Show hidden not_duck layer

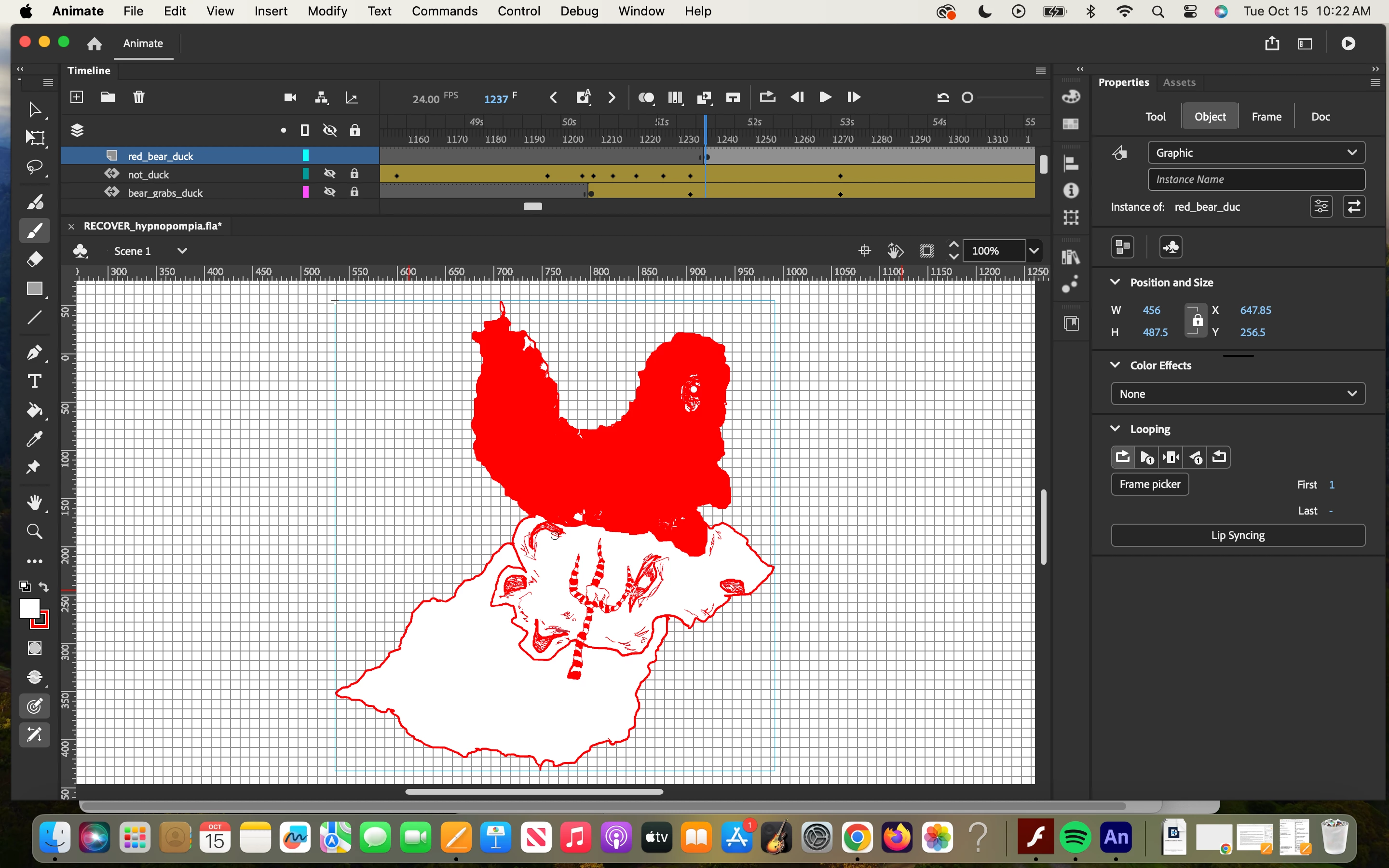329,174
